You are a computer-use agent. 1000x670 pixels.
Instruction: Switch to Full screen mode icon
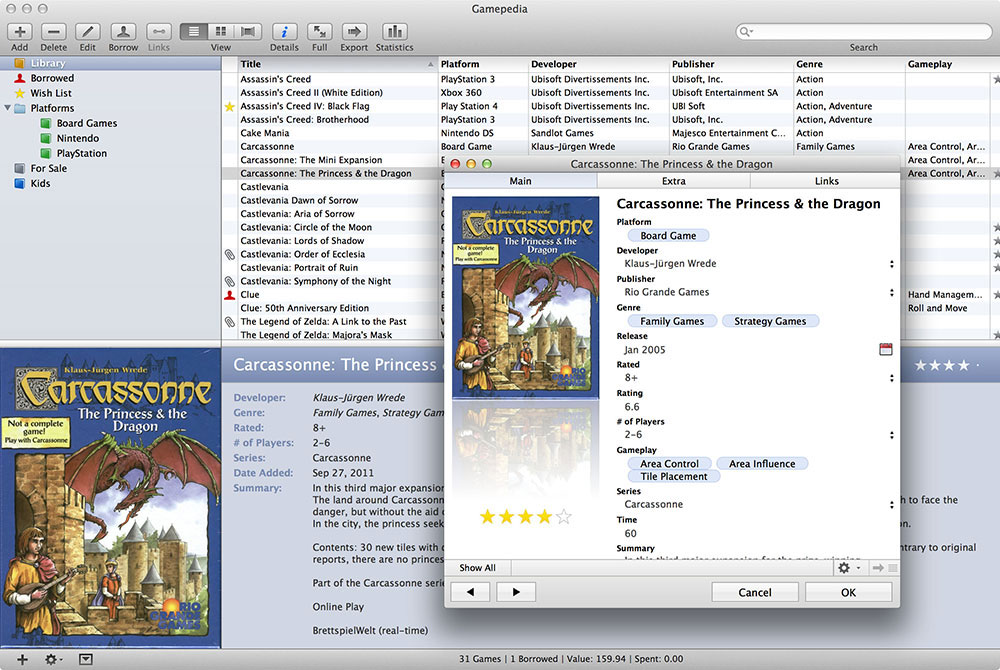[x=319, y=32]
